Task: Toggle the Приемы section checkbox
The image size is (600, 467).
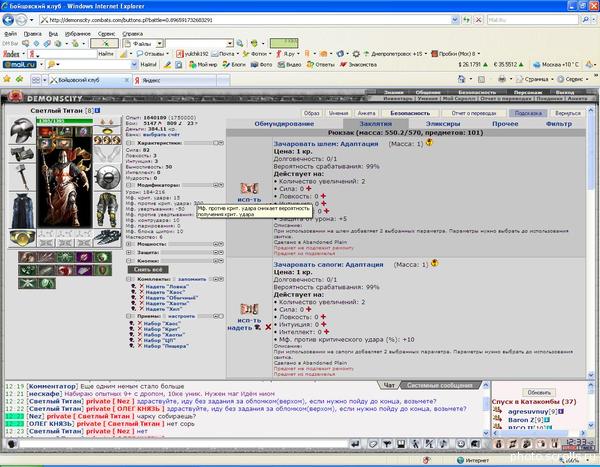Action: [x=129, y=316]
